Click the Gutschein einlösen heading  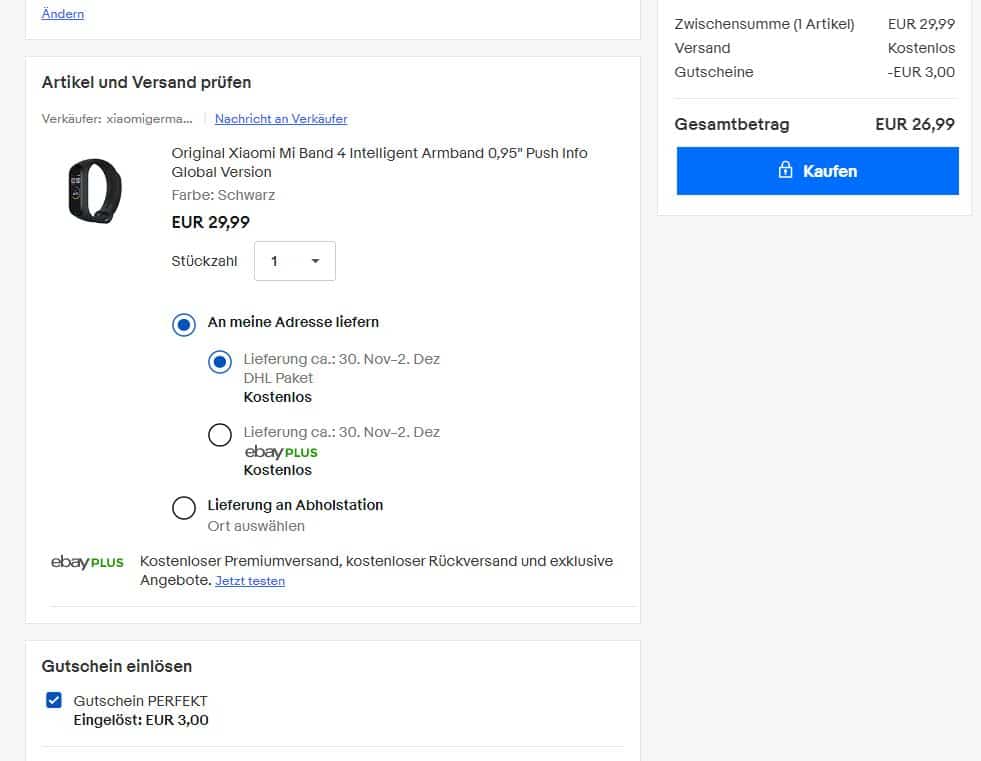pyautogui.click(x=117, y=666)
